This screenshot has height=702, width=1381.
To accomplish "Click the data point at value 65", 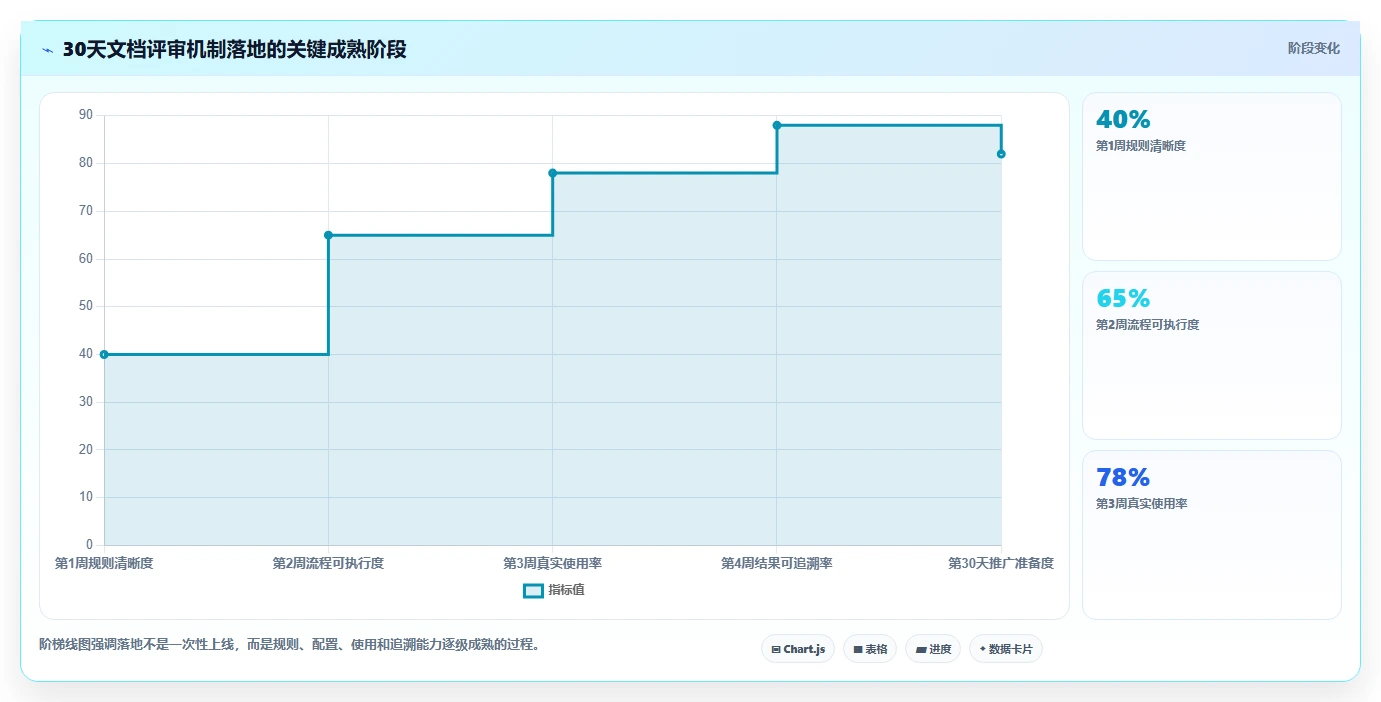I will pyautogui.click(x=328, y=235).
